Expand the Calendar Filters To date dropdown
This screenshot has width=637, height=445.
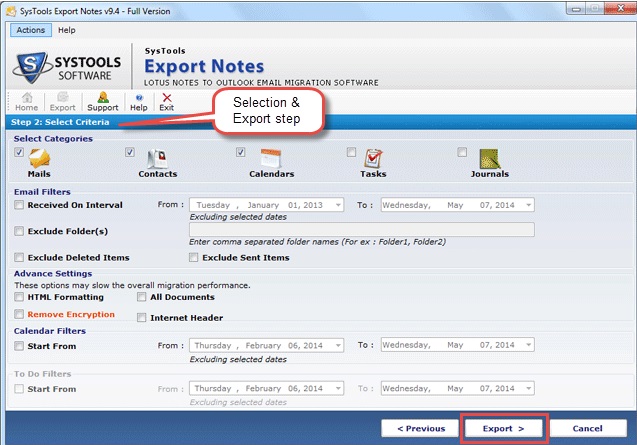pyautogui.click(x=527, y=345)
